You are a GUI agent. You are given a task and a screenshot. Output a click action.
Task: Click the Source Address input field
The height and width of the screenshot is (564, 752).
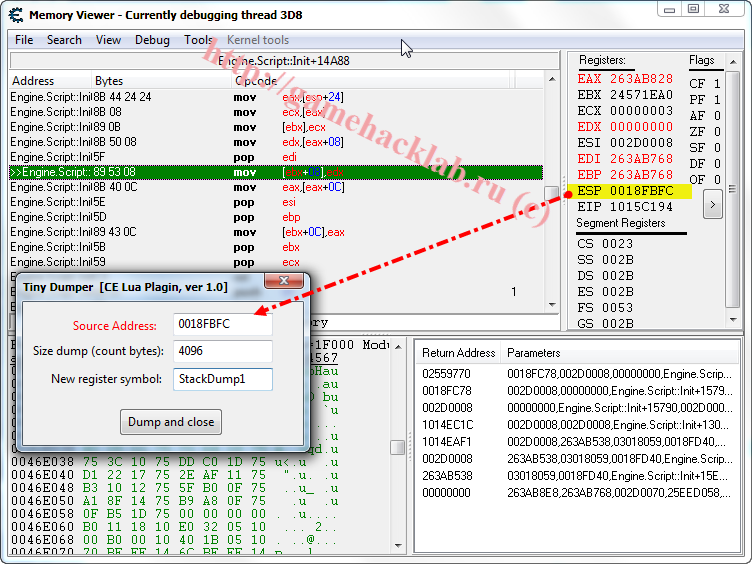click(223, 324)
